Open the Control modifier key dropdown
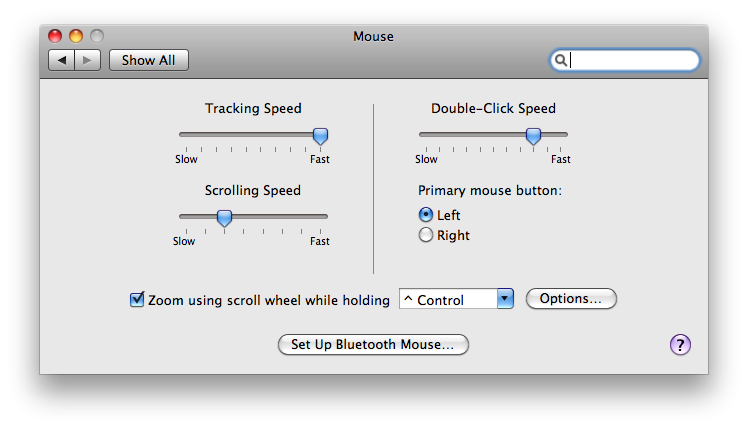 (456, 299)
